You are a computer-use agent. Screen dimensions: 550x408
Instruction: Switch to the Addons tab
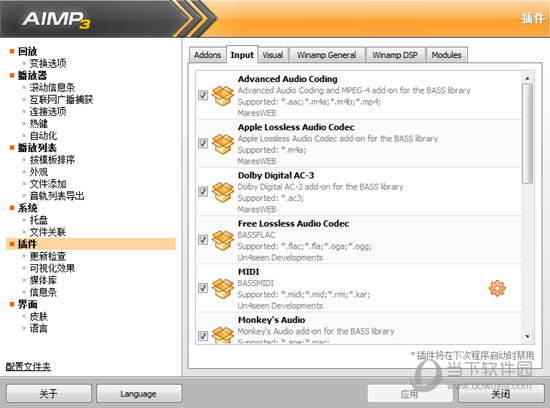[207, 55]
